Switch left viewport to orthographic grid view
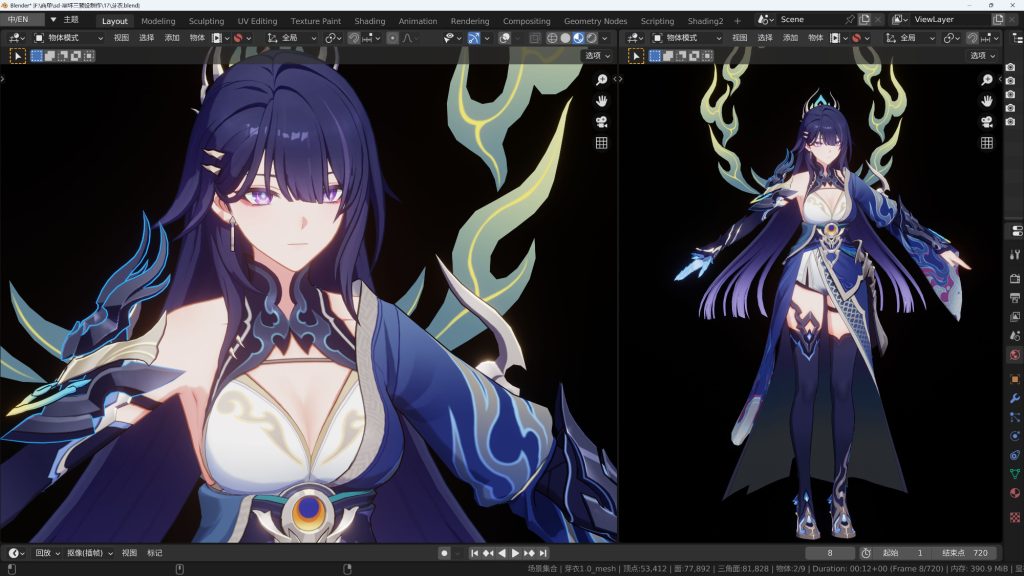 pos(602,143)
